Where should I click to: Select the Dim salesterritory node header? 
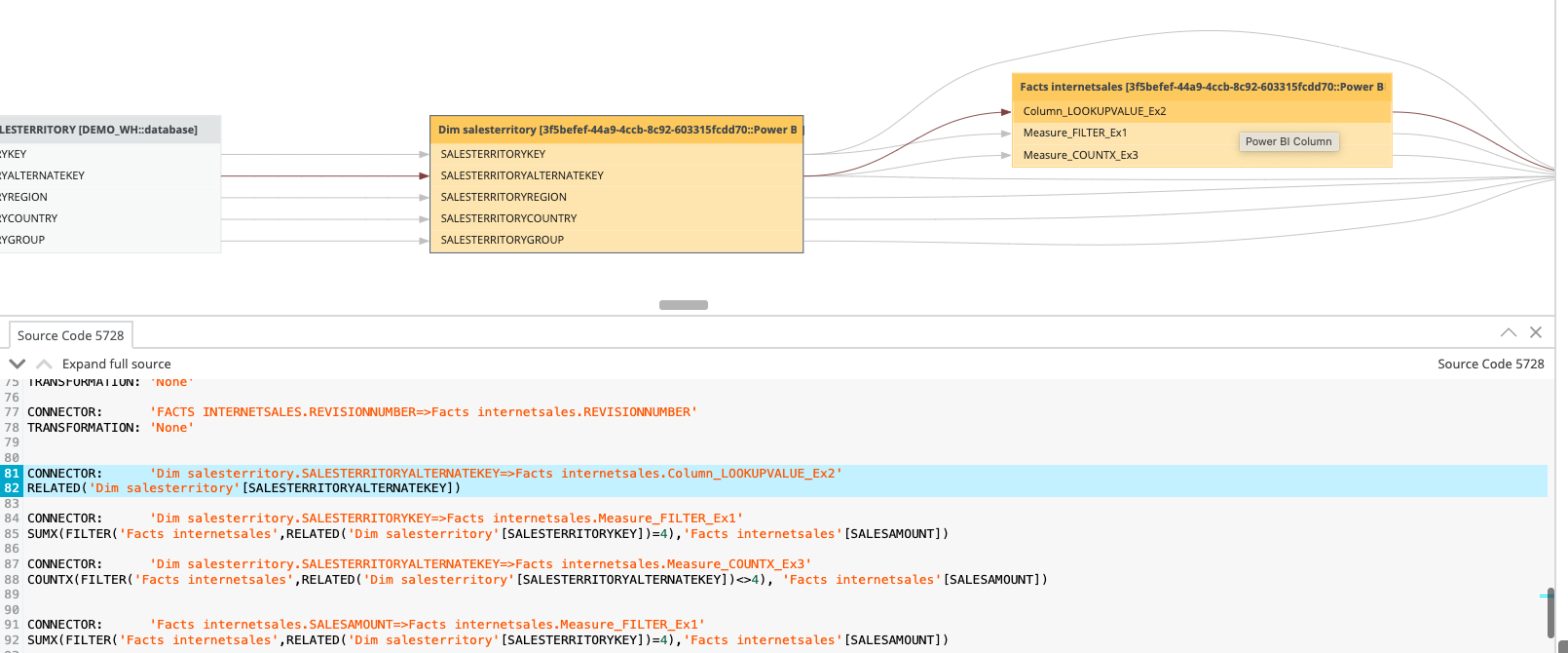click(616, 130)
